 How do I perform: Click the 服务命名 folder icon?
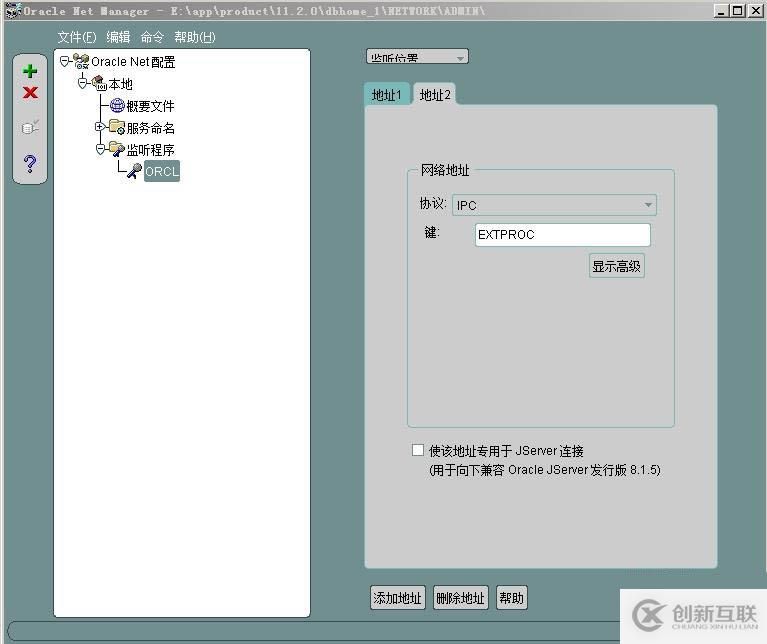(x=117, y=127)
